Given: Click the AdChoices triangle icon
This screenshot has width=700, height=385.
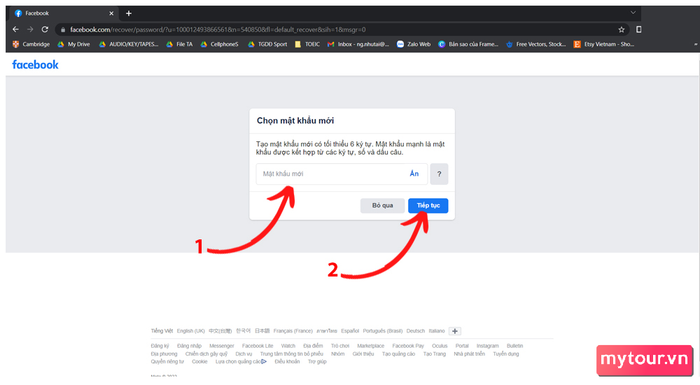Looking at the screenshot, I should (264, 361).
